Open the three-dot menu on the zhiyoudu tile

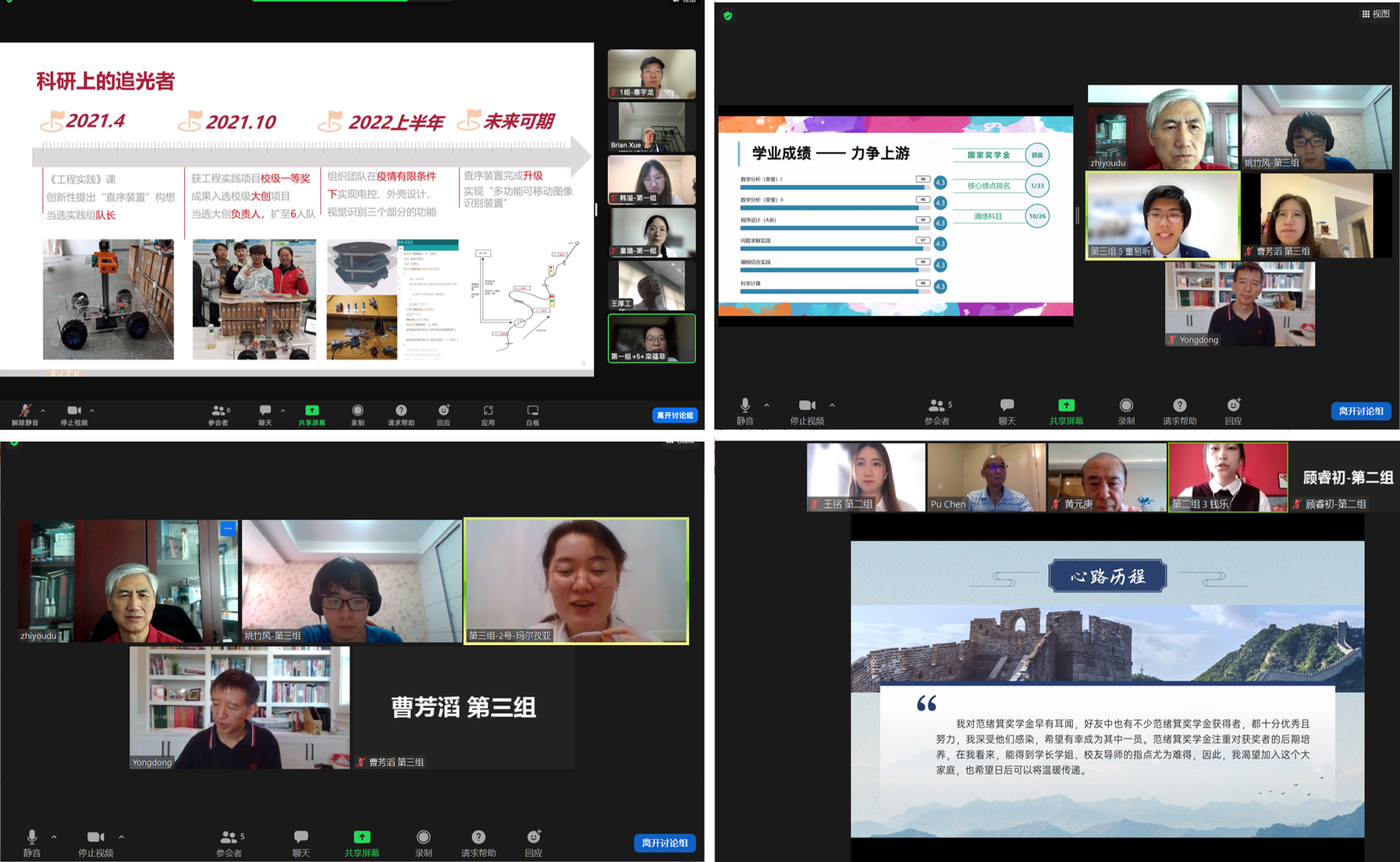click(228, 528)
